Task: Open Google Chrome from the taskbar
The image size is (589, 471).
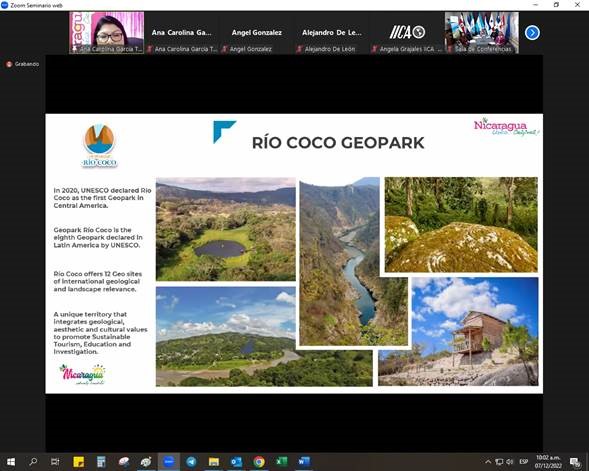Action: click(259, 462)
